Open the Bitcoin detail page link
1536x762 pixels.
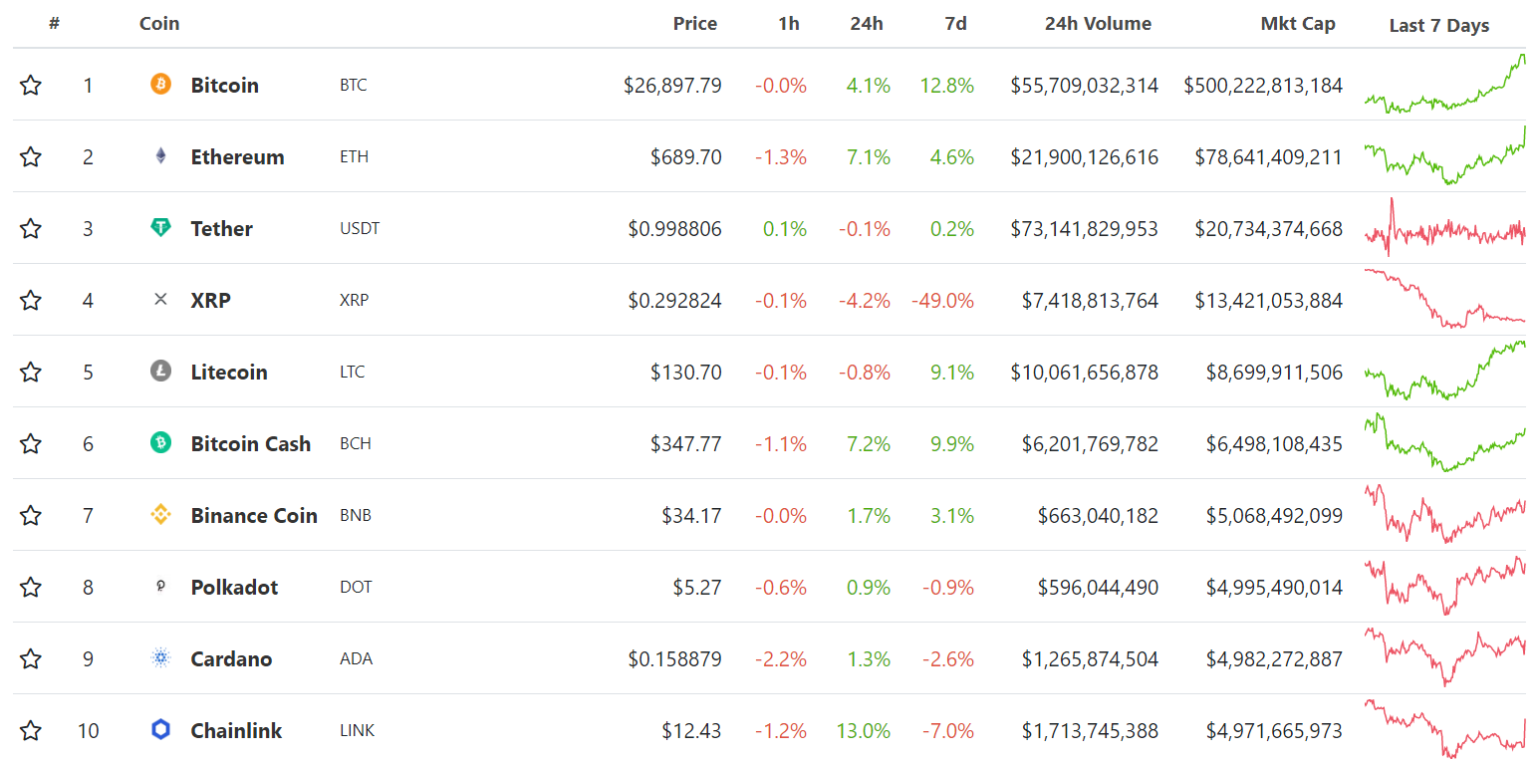[x=224, y=85]
